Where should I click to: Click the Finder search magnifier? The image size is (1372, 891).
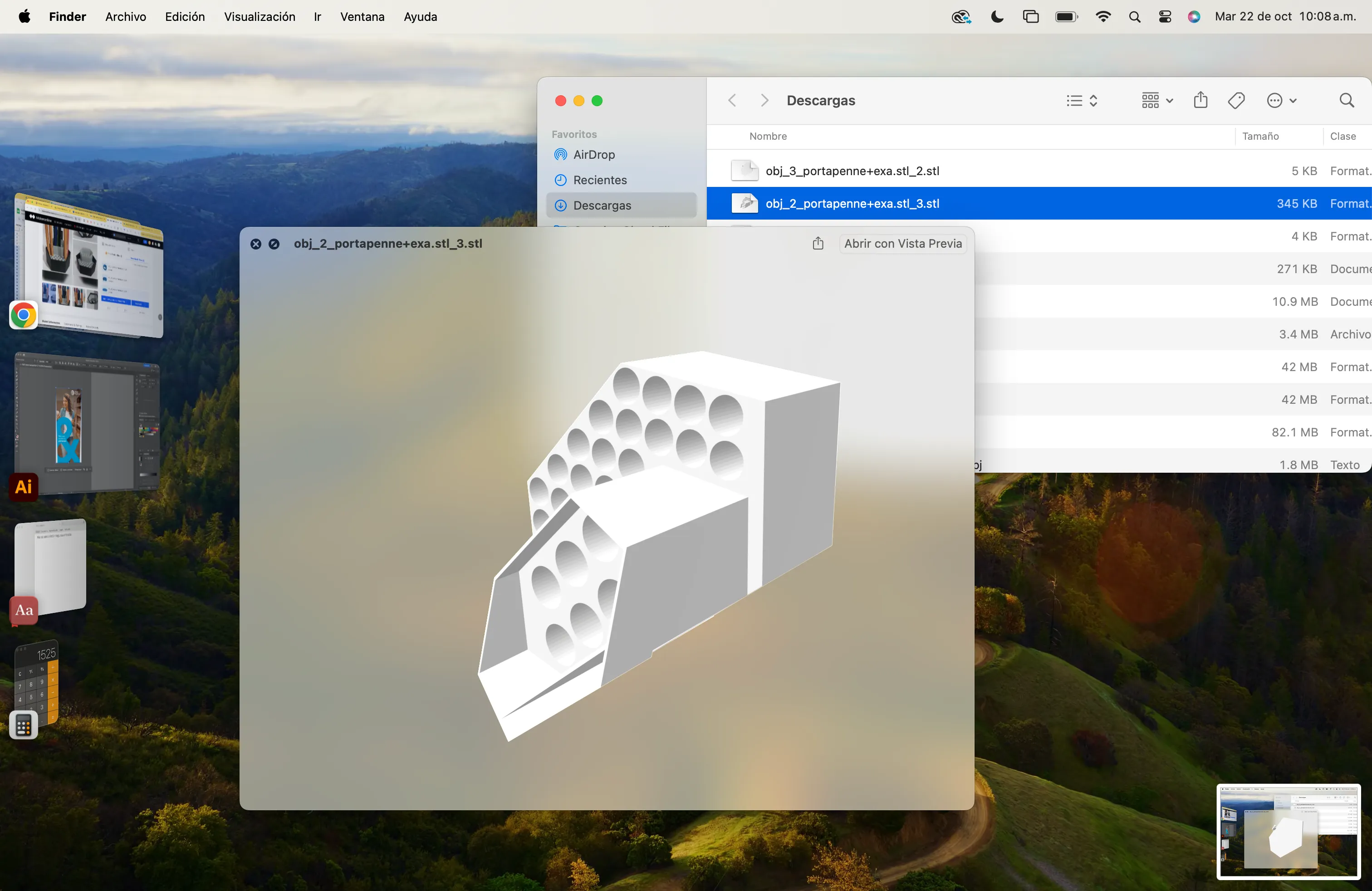point(1347,101)
